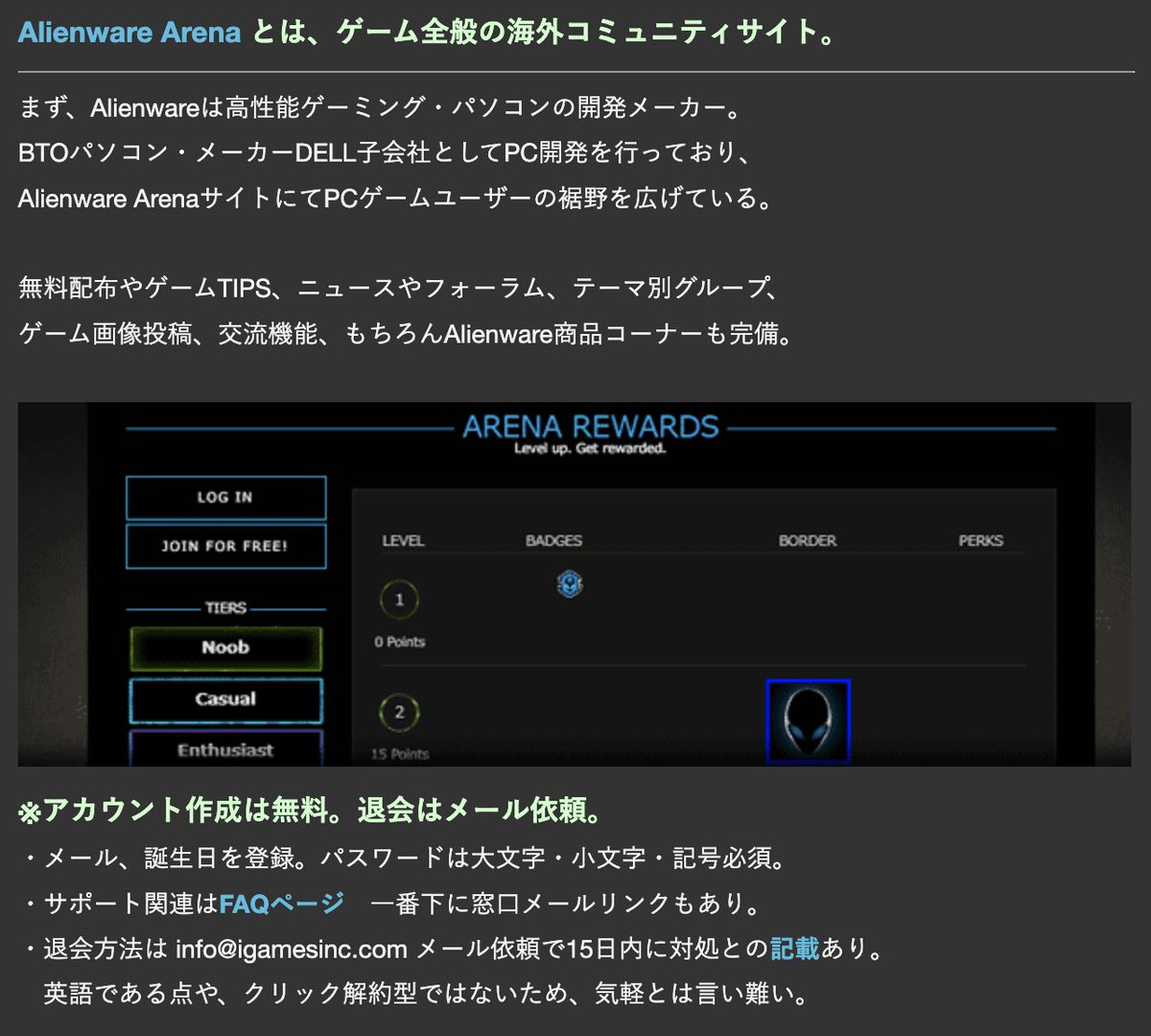Click the JOIN FOR FREE! button

(225, 546)
